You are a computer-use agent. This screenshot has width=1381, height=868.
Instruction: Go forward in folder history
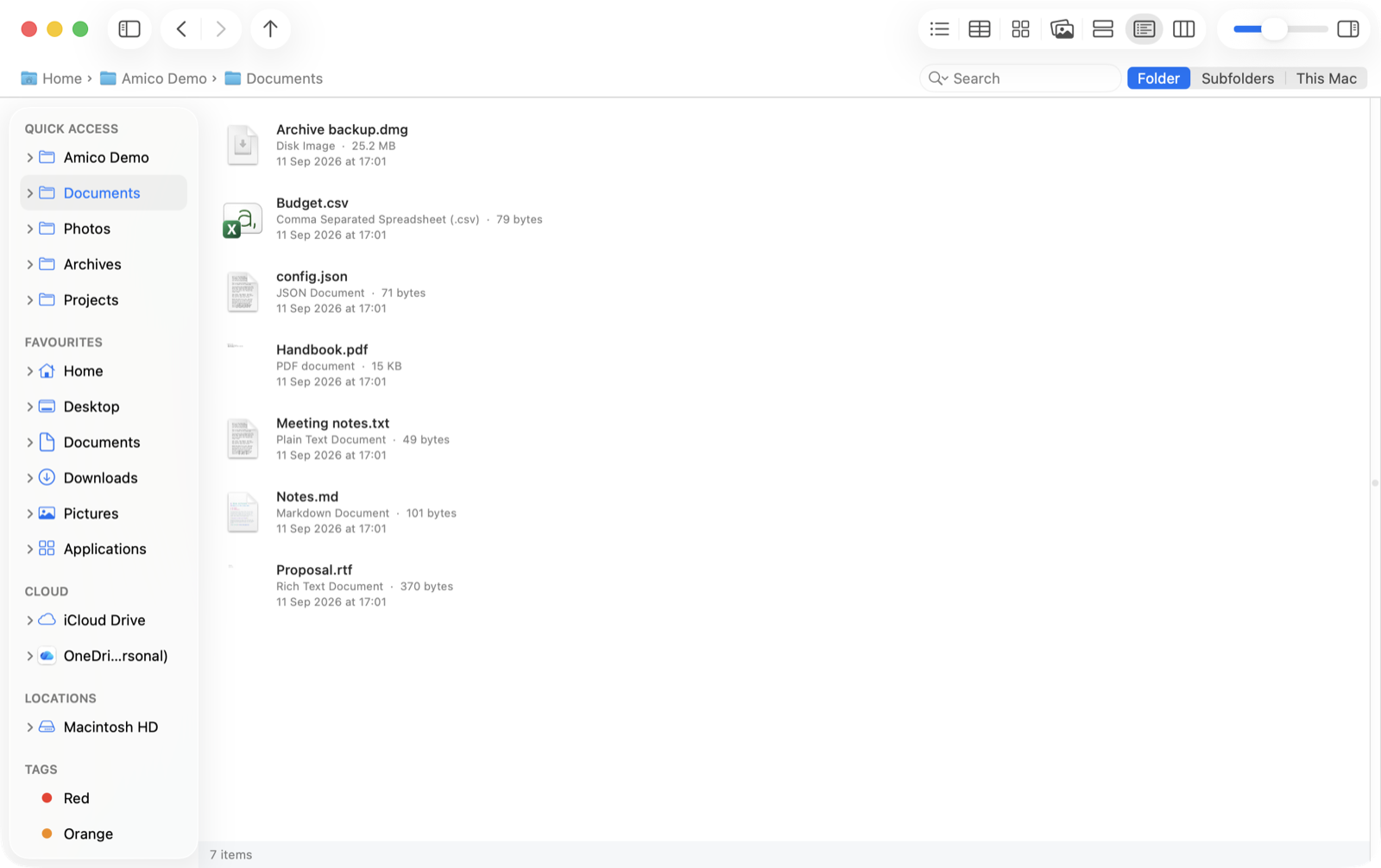pyautogui.click(x=221, y=29)
